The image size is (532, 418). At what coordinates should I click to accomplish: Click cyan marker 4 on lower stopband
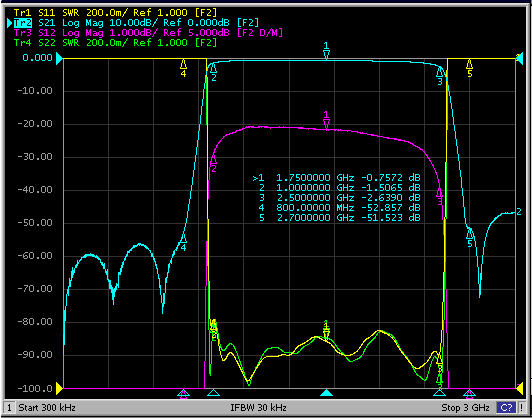(x=183, y=242)
